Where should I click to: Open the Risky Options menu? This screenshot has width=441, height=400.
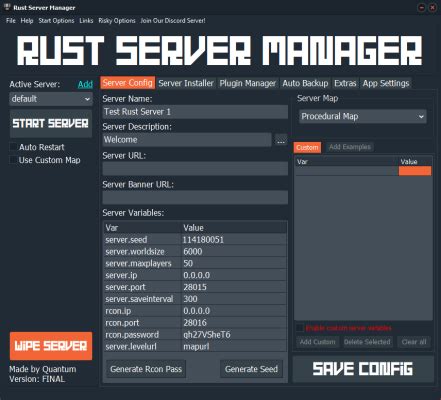(x=117, y=21)
